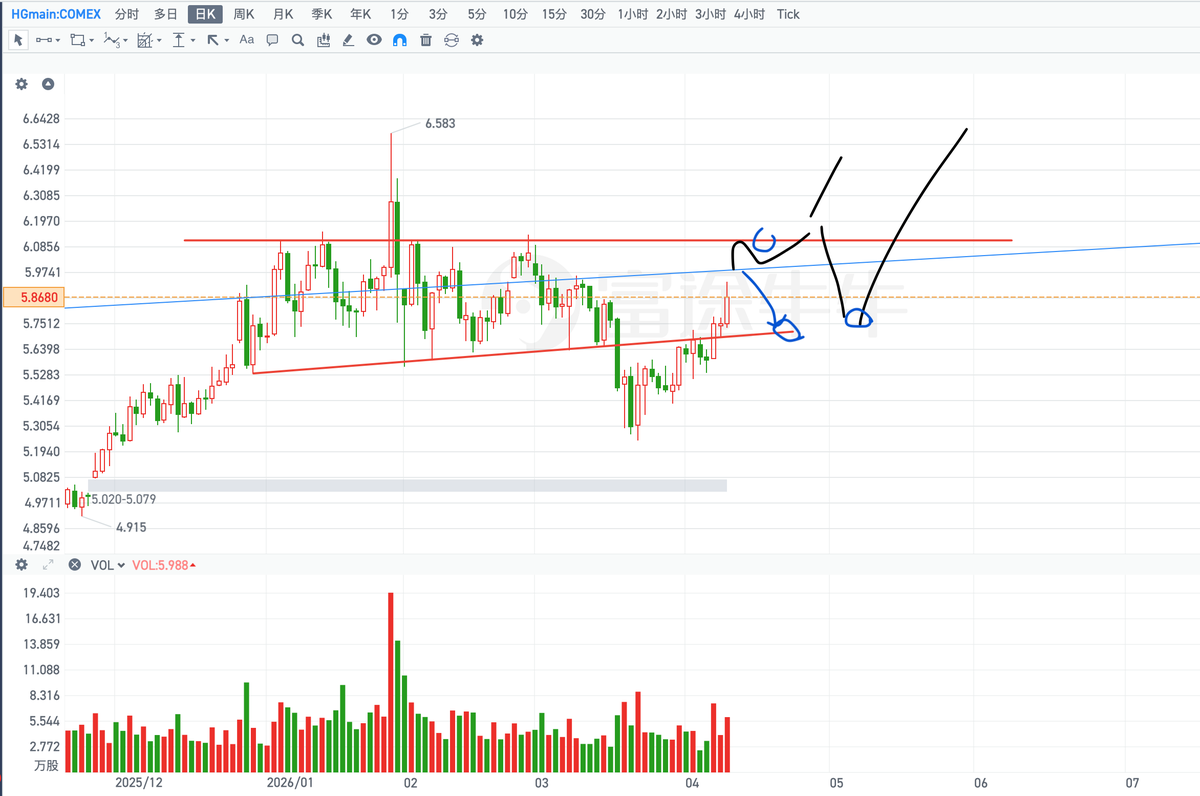Viewport: 1200px width, 796px height.
Task: Select the 15分 interval
Action: 554,14
